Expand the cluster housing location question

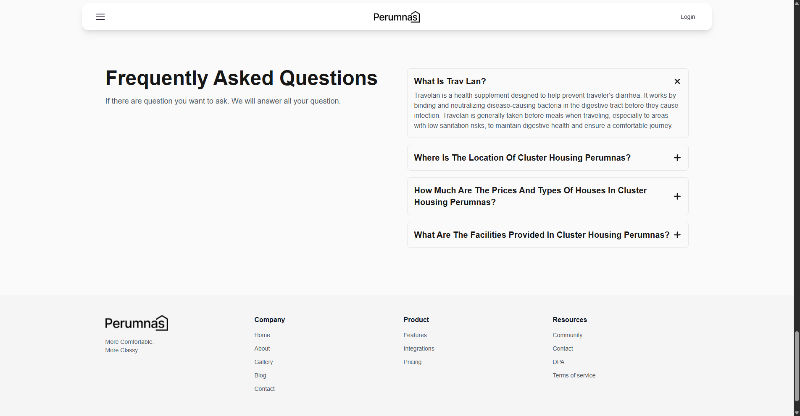[677, 158]
